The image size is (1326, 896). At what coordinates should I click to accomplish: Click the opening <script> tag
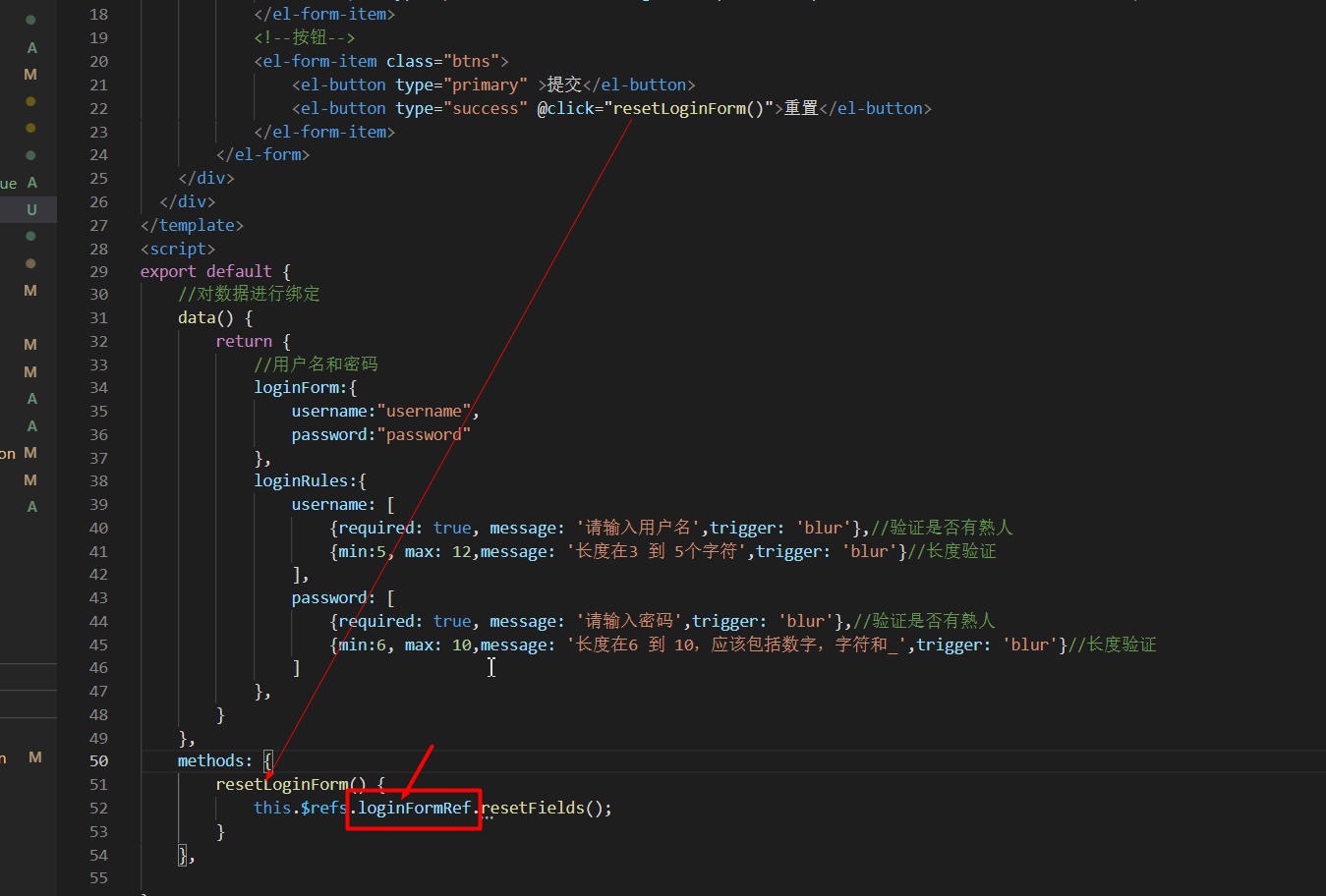(x=178, y=249)
